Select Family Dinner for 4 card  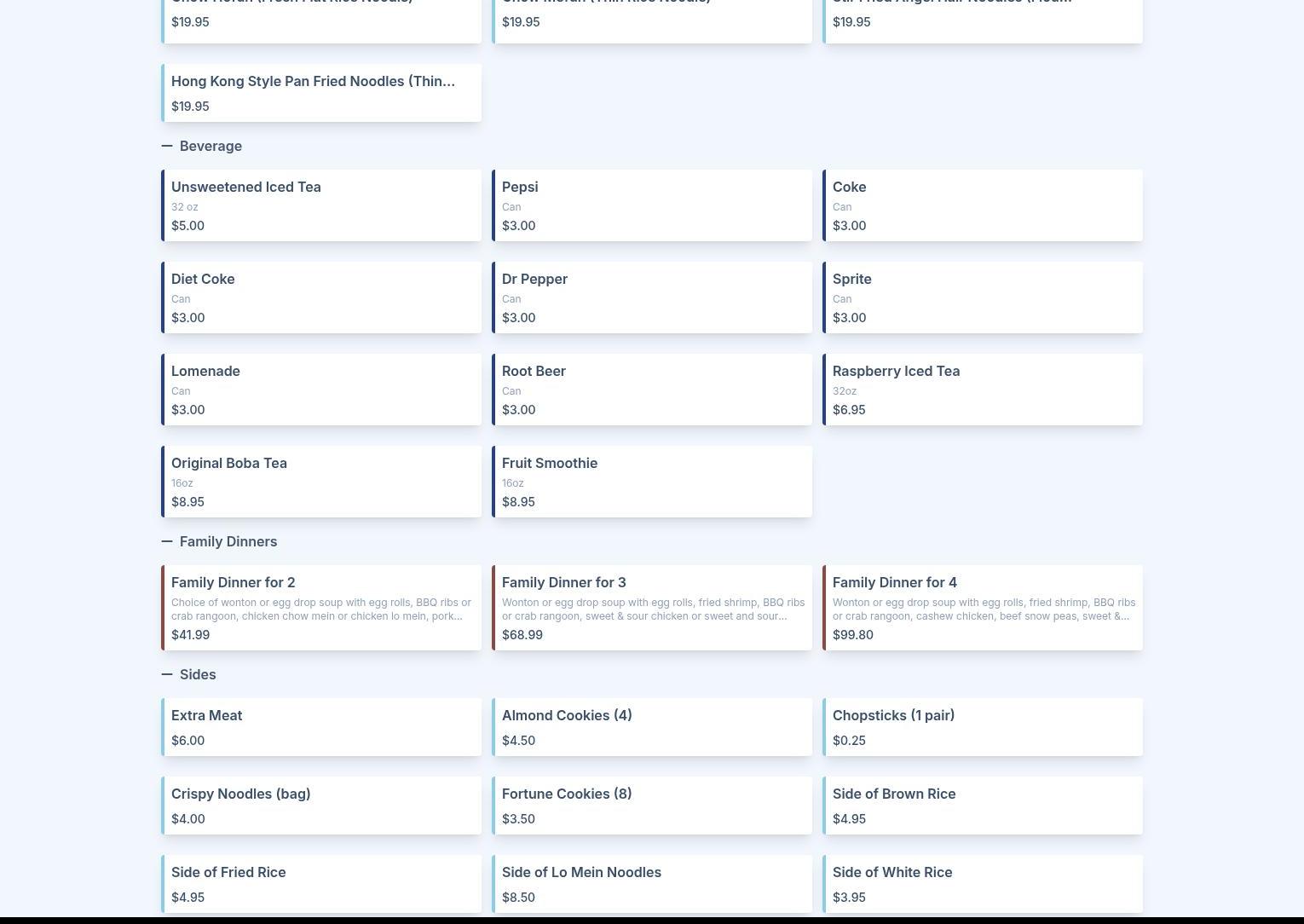click(x=983, y=608)
